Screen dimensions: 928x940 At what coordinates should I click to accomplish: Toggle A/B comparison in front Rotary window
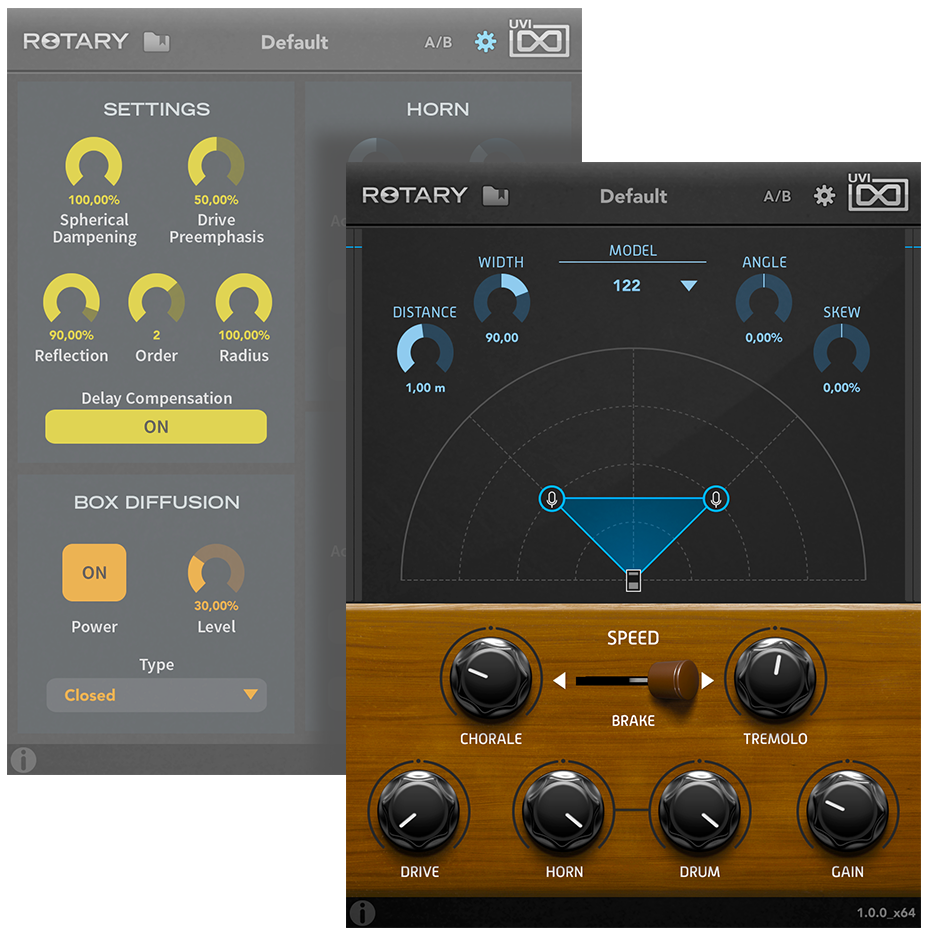click(x=777, y=196)
